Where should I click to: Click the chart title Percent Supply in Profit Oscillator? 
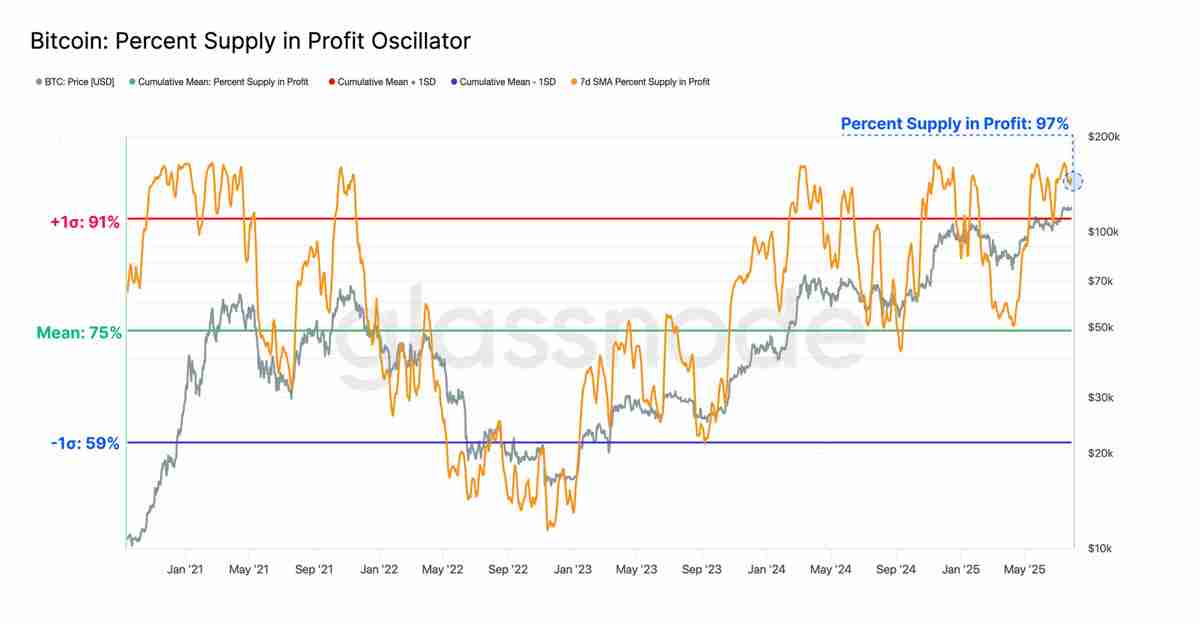250,42
